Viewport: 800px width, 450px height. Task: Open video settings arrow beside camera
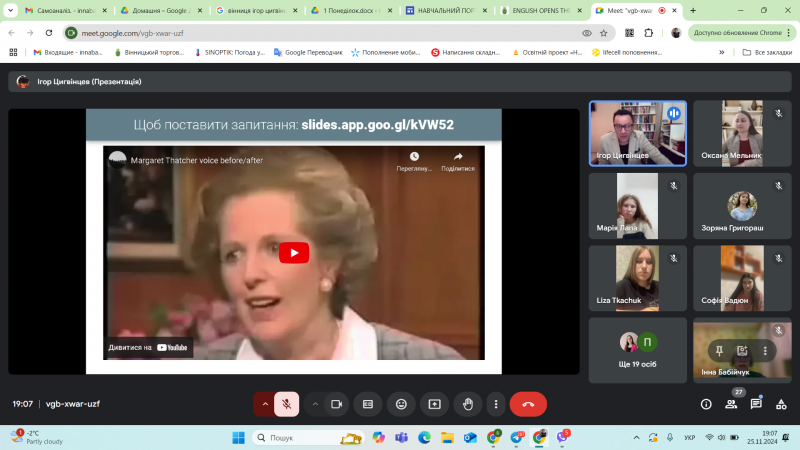click(315, 404)
